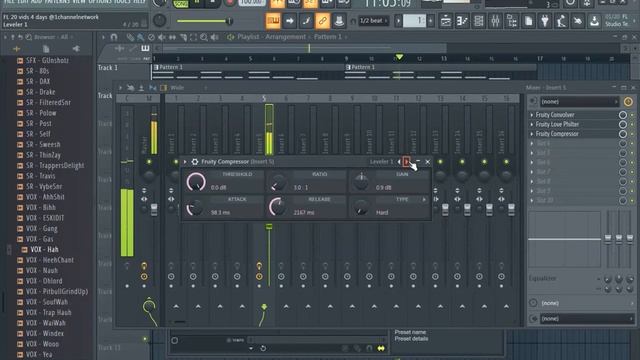Click the stamp icon in the top toolbar
The height and width of the screenshot is (360, 640).
(339, 21)
